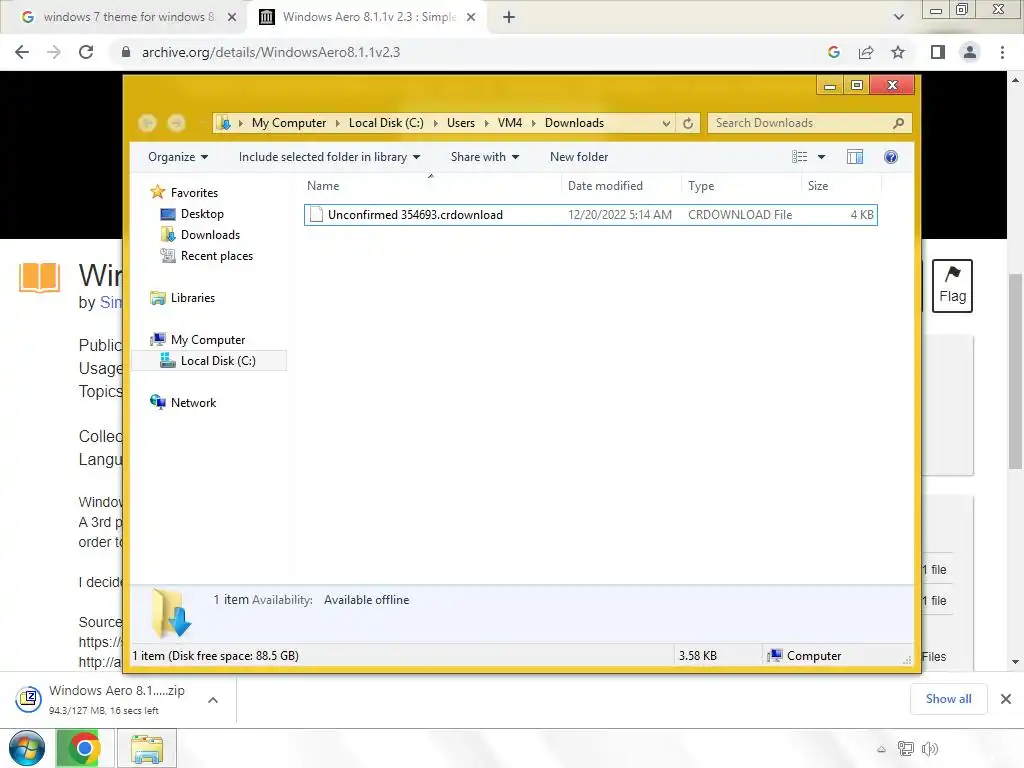This screenshot has width=1024, height=768.
Task: Reload the archive.org page
Action: [x=86, y=52]
